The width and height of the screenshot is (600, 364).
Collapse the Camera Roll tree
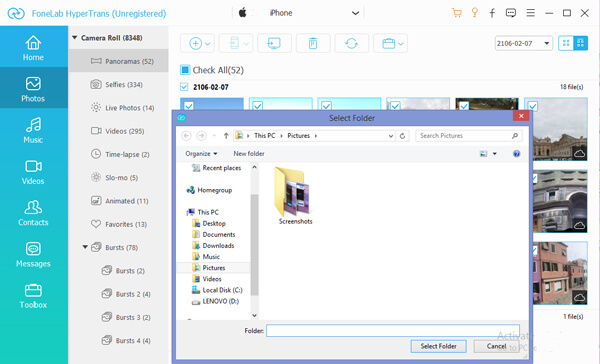coord(75,38)
